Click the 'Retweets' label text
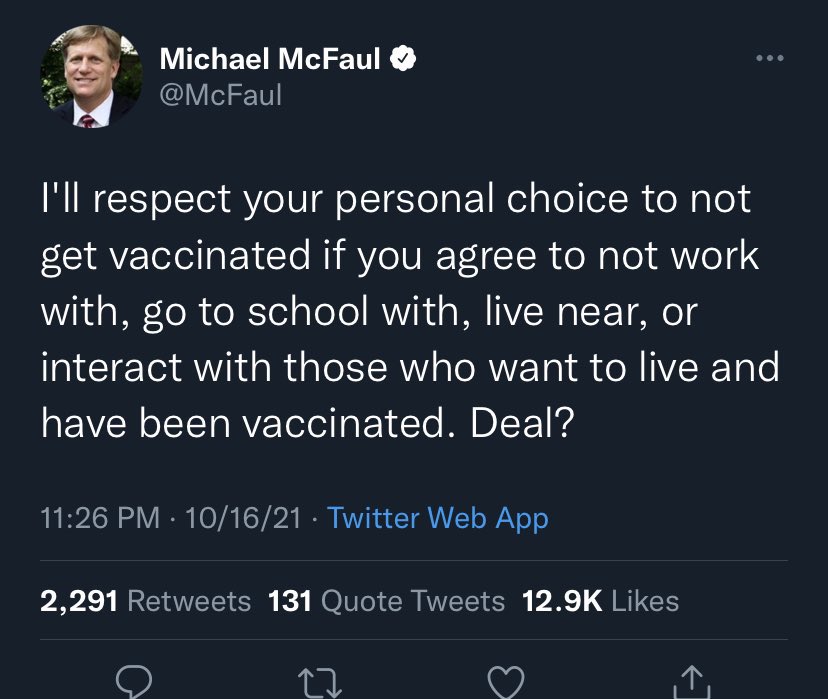 (189, 600)
